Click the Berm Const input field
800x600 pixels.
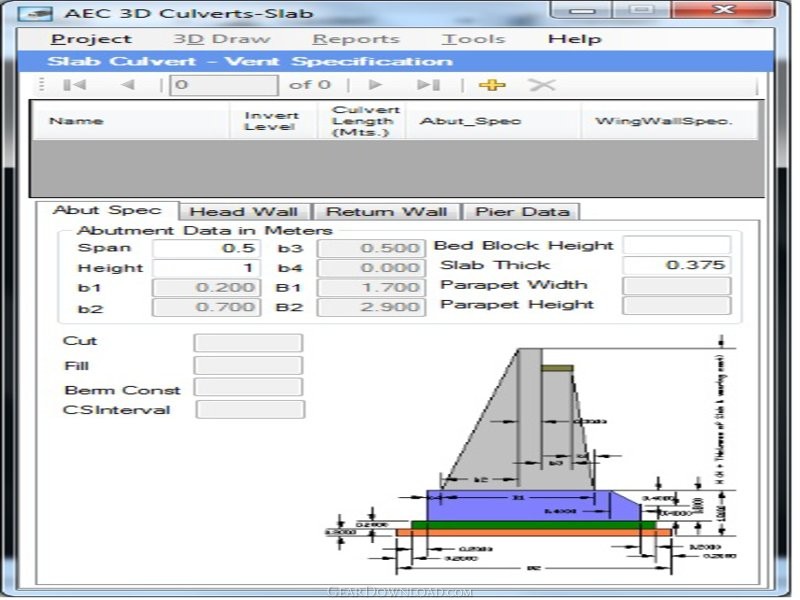pyautogui.click(x=248, y=387)
